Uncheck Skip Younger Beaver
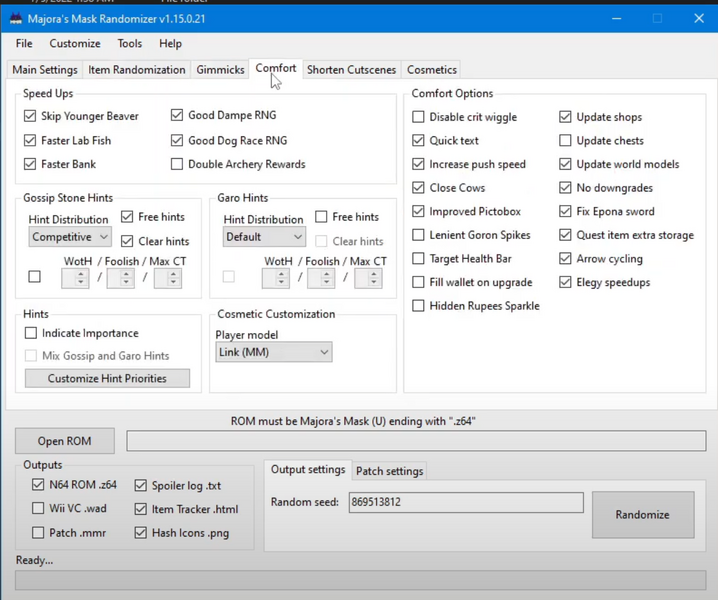Screen dimensions: 718x600 tap(30, 116)
